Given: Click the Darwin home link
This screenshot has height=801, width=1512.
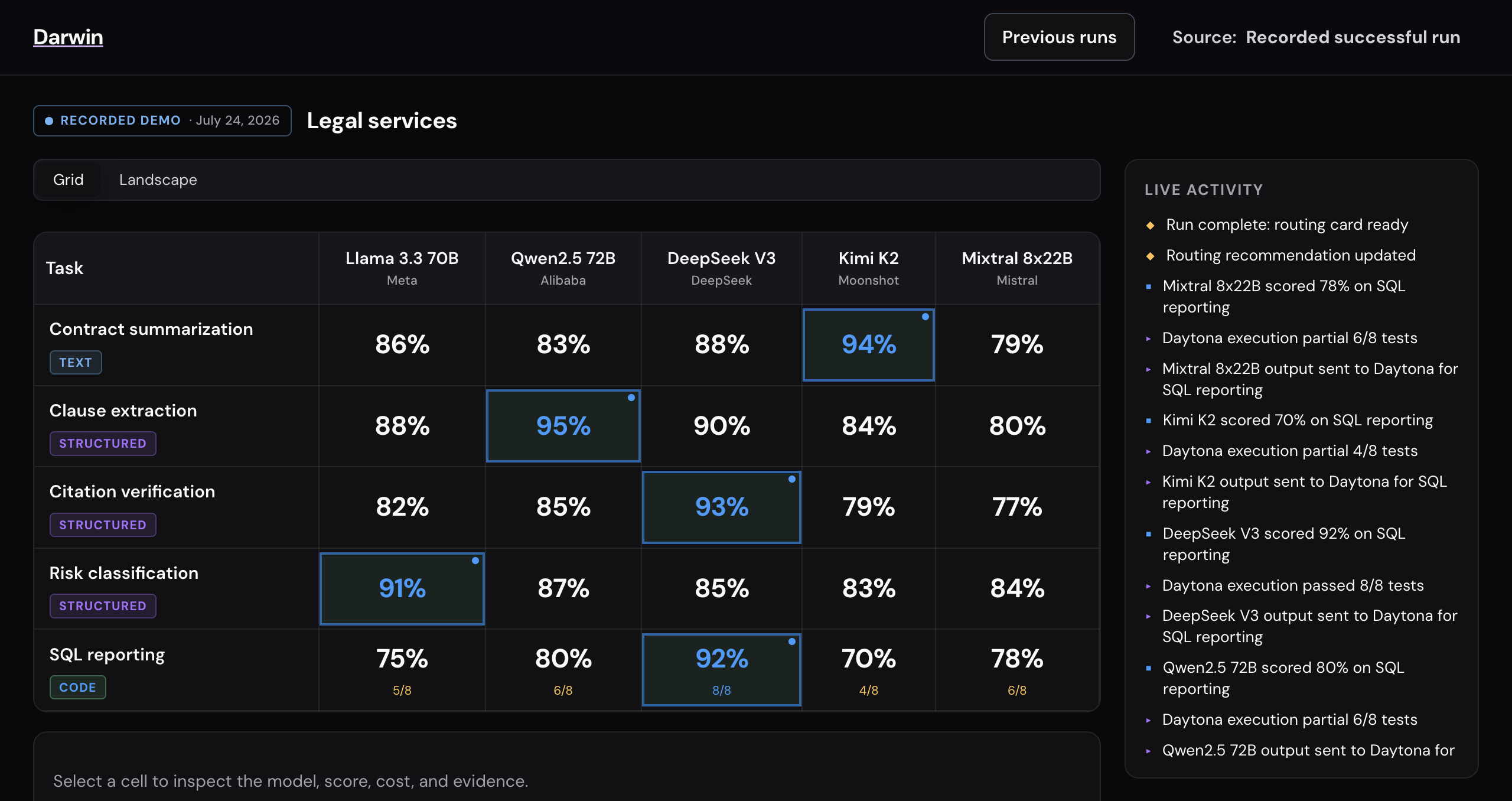Looking at the screenshot, I should pos(68,37).
